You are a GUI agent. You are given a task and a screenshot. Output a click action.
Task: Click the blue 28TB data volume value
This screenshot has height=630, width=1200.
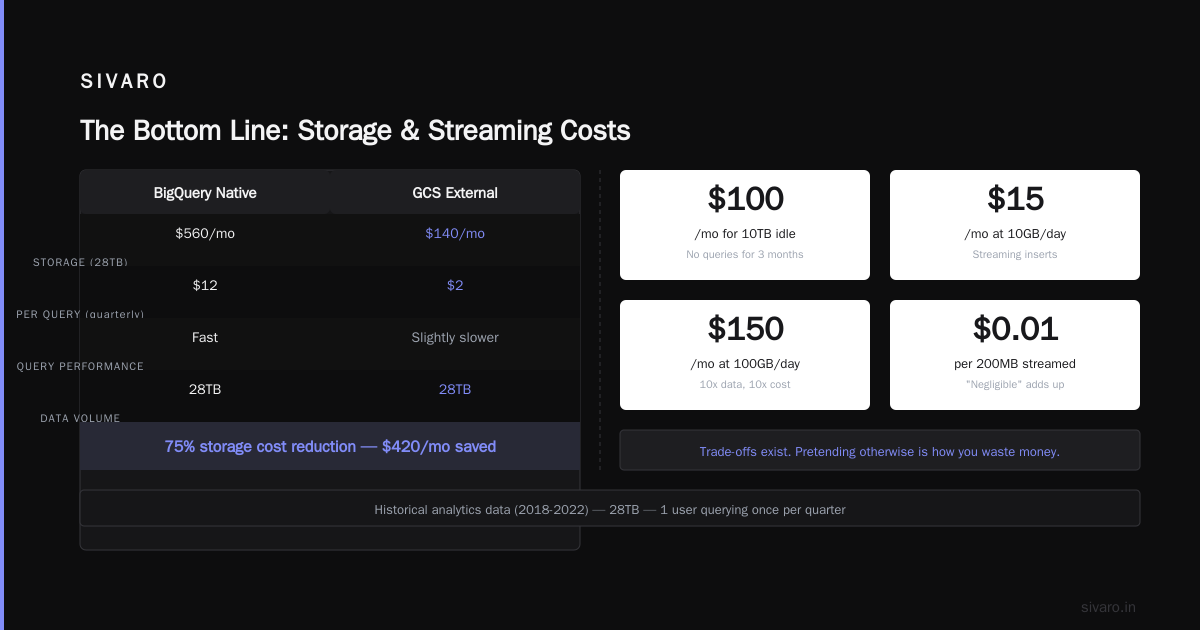[455, 389]
